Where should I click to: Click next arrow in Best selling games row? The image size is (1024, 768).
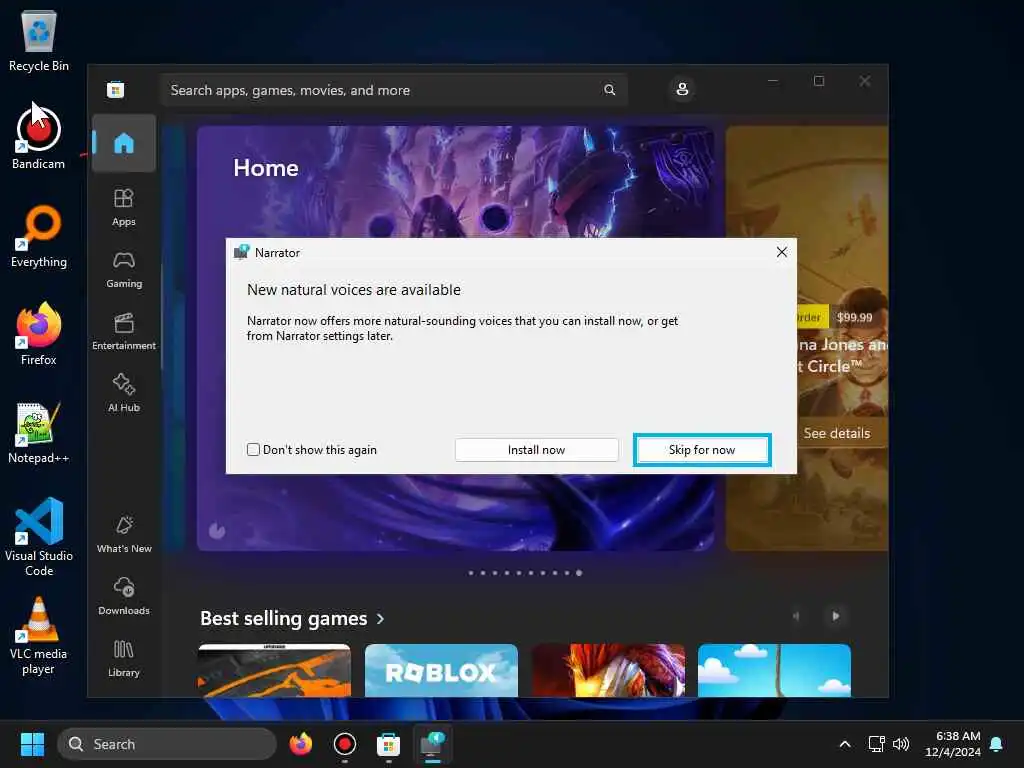pyautogui.click(x=835, y=616)
